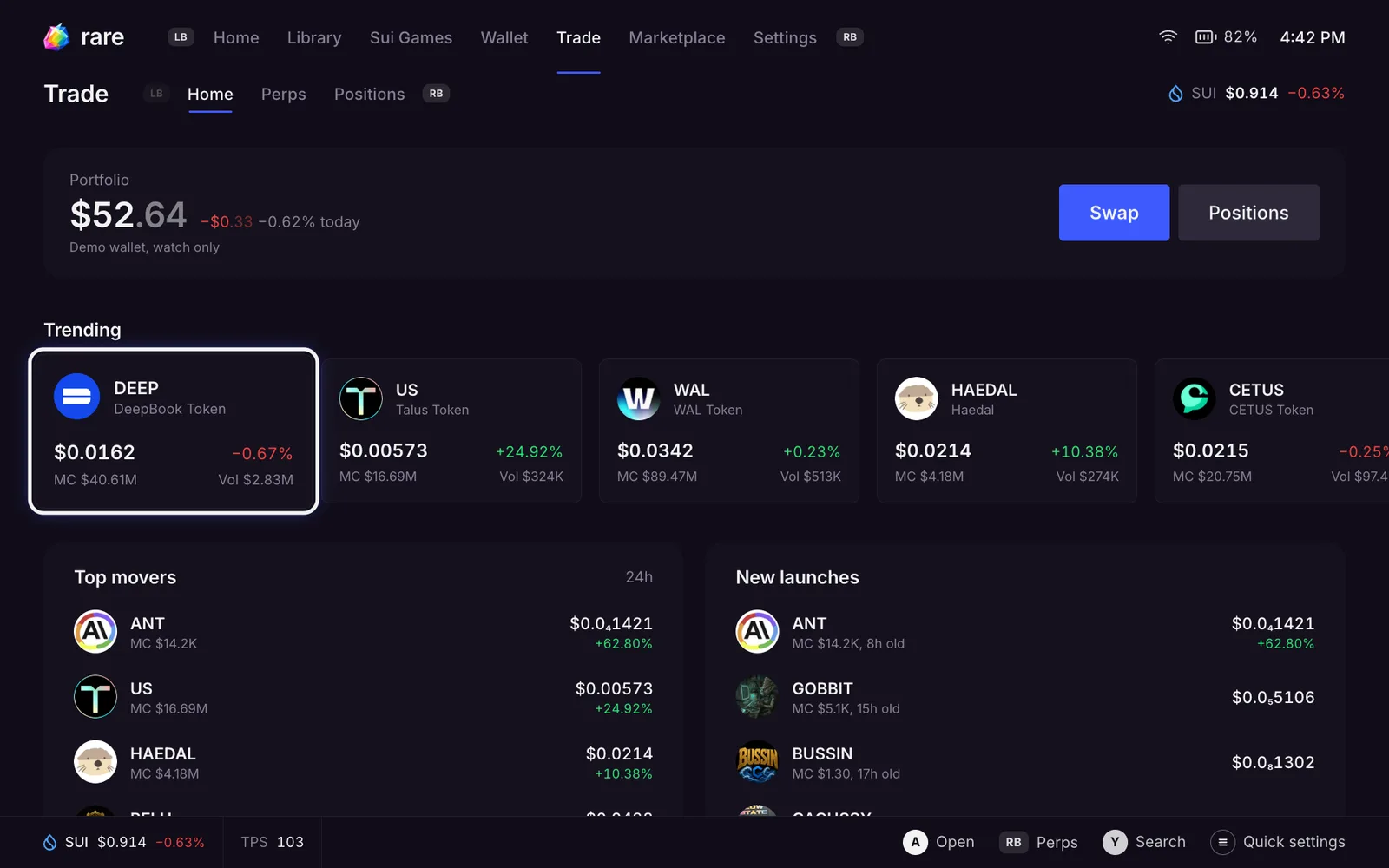Click the CETUS token icon
The image size is (1389, 868).
tap(1195, 398)
